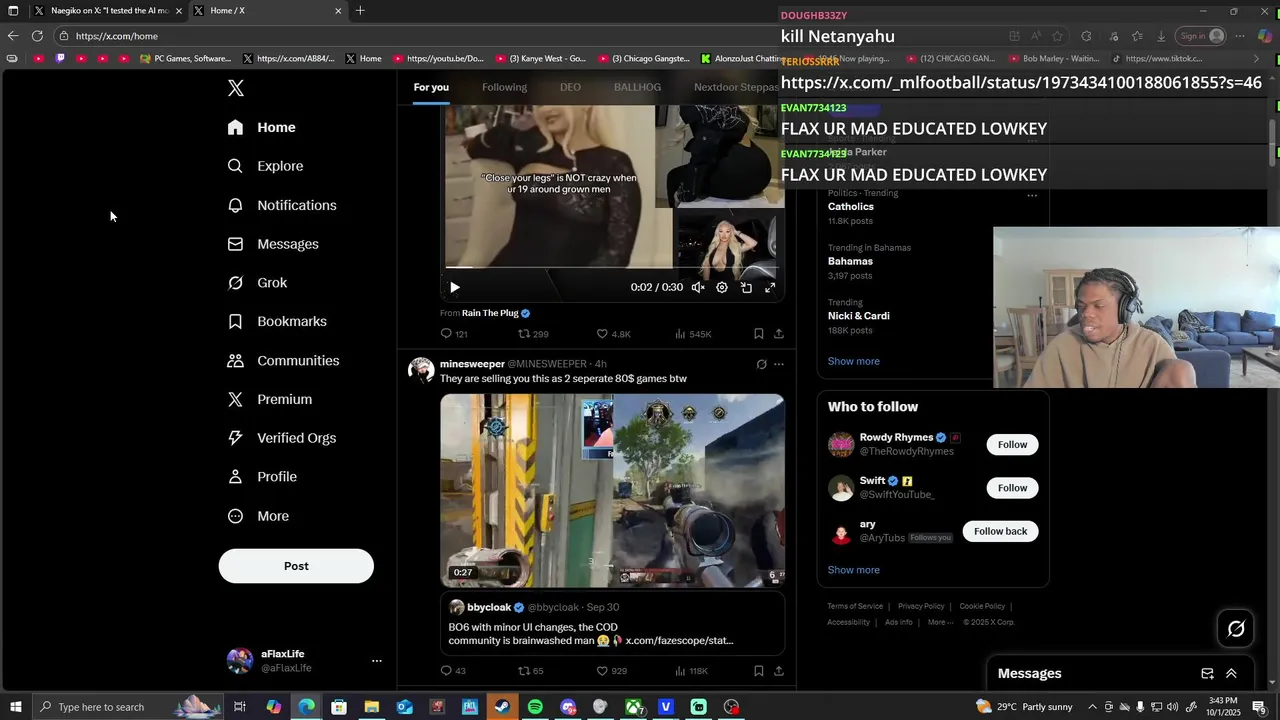The image size is (1280, 720).
Task: Switch to the BALLHOG tab
Action: click(x=637, y=87)
